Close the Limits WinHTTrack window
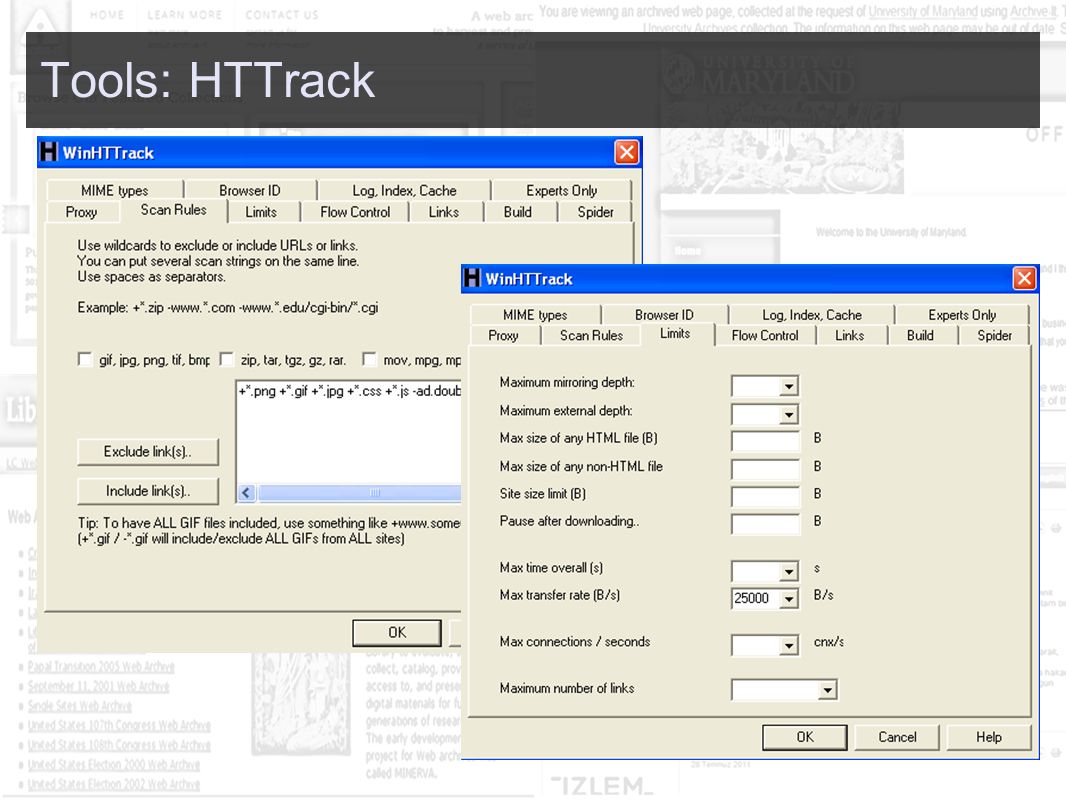The image size is (1066, 800). [x=1024, y=279]
